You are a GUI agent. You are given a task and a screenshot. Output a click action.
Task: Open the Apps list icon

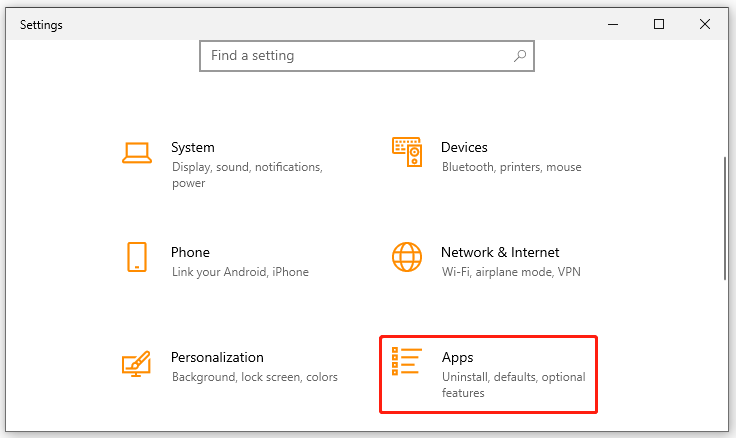[406, 361]
